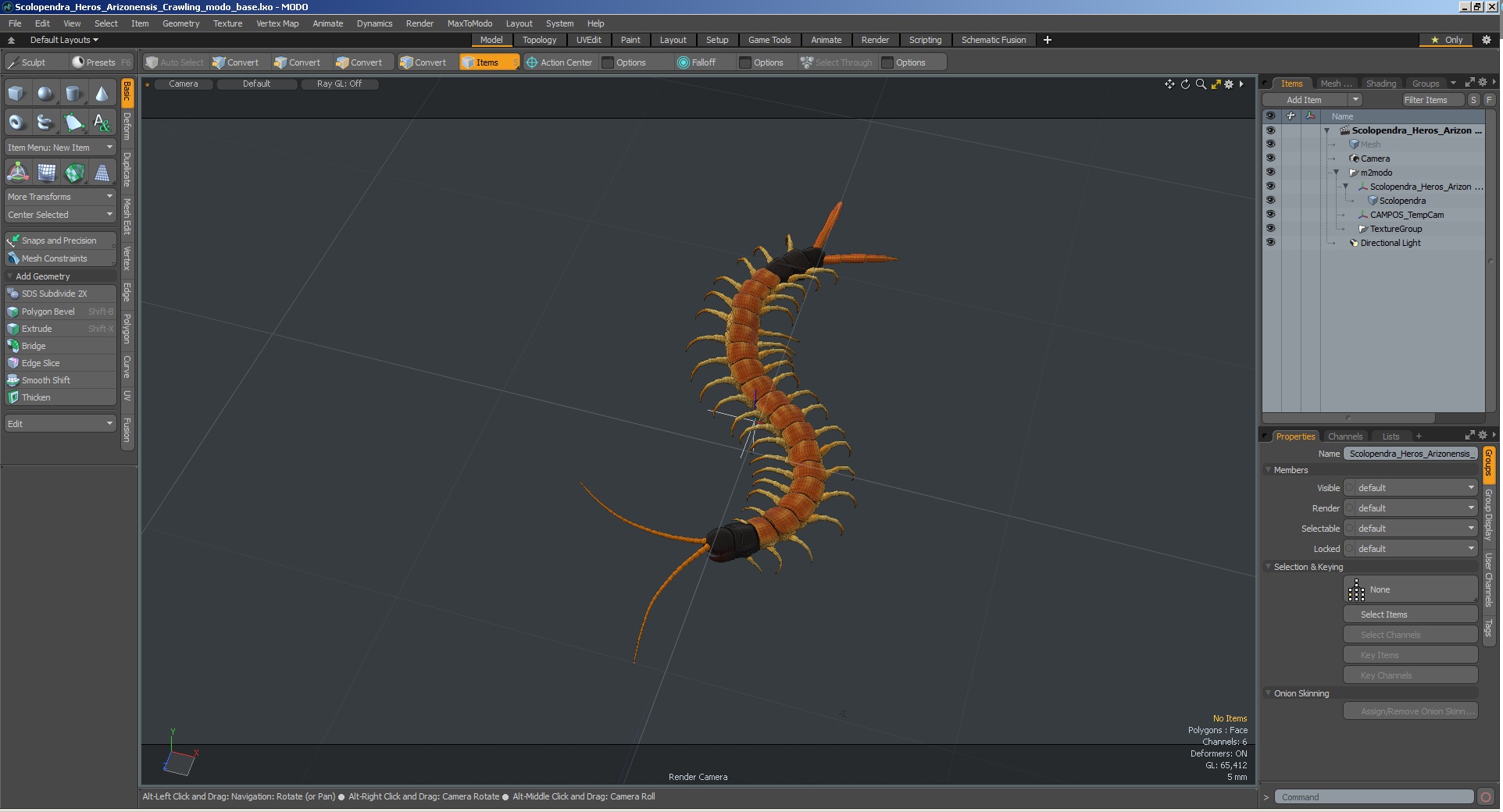Toggle Falloff Options checkbox
The height and width of the screenshot is (812, 1503).
tap(745, 62)
